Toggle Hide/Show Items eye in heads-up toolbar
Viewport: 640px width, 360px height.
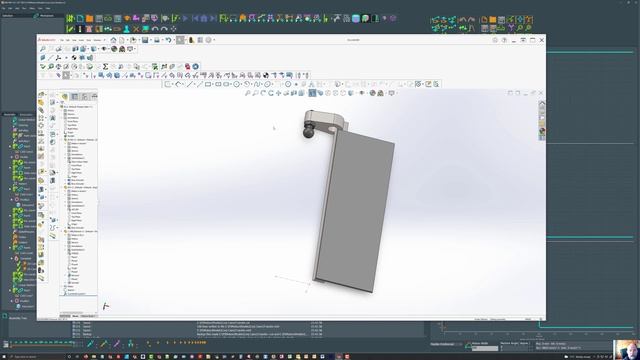pyautogui.click(x=362, y=93)
